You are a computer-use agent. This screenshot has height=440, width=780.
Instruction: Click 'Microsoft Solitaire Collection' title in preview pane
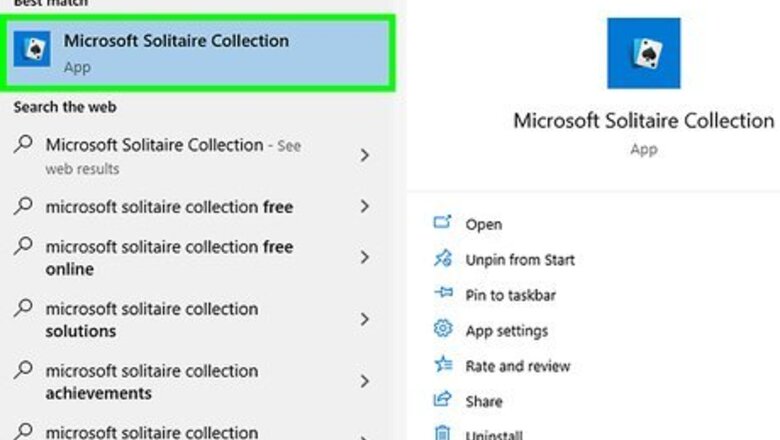pos(643,120)
